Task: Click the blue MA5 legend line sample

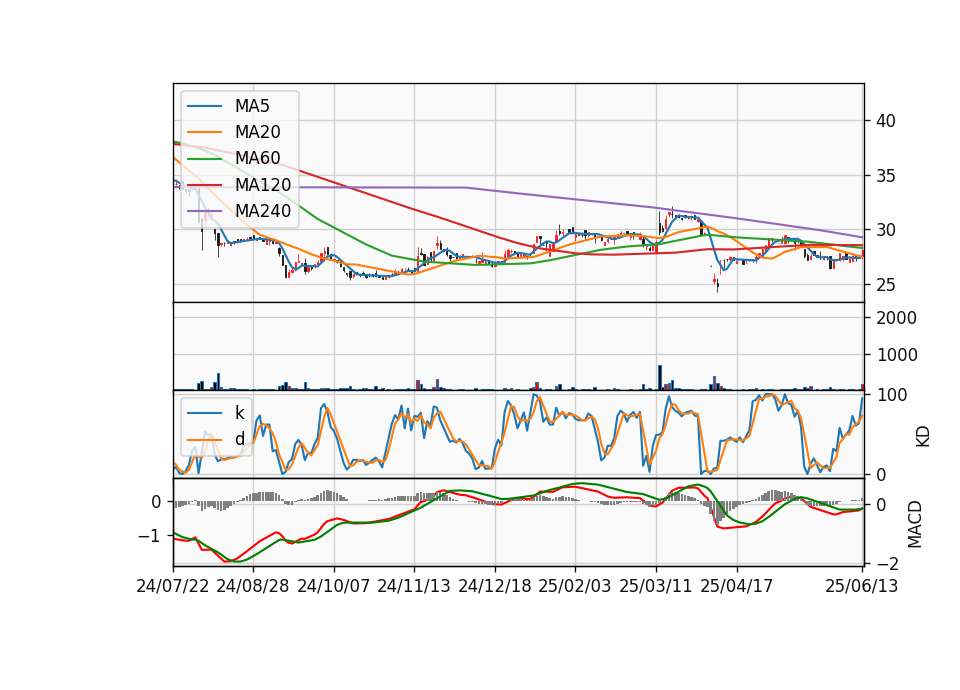Action: [204, 106]
